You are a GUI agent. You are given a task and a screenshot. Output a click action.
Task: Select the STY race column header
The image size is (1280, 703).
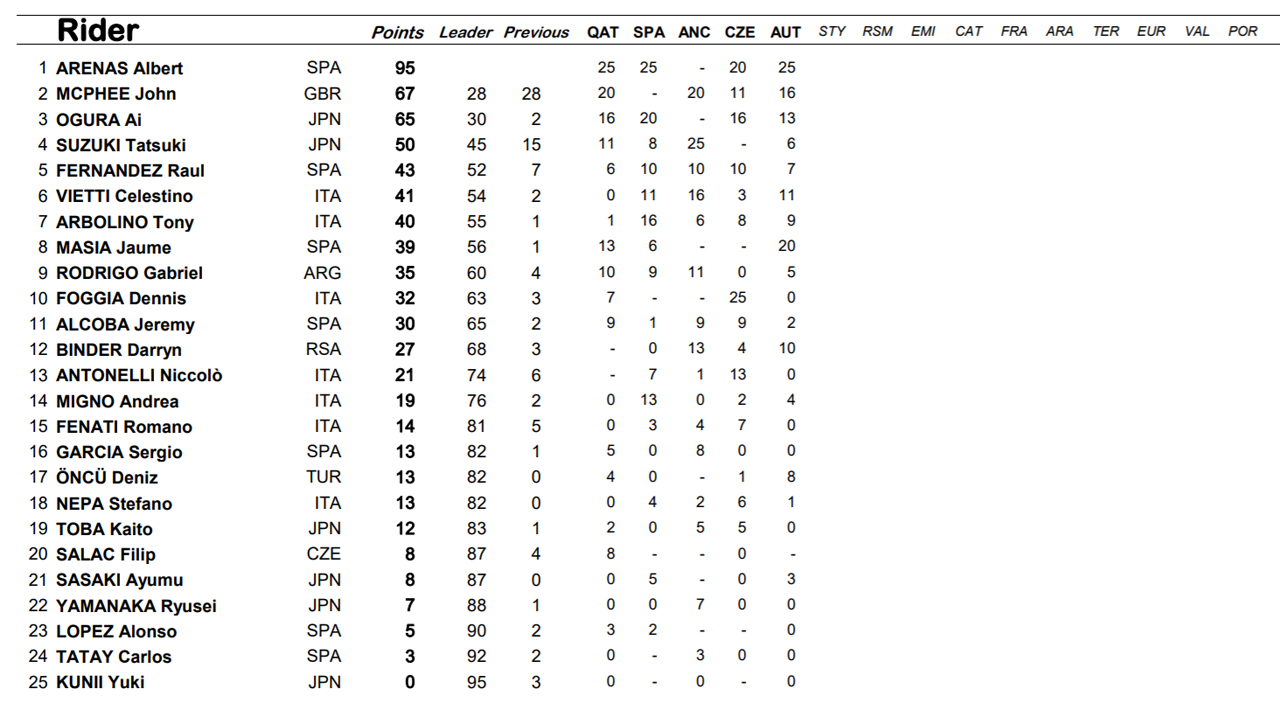[832, 31]
